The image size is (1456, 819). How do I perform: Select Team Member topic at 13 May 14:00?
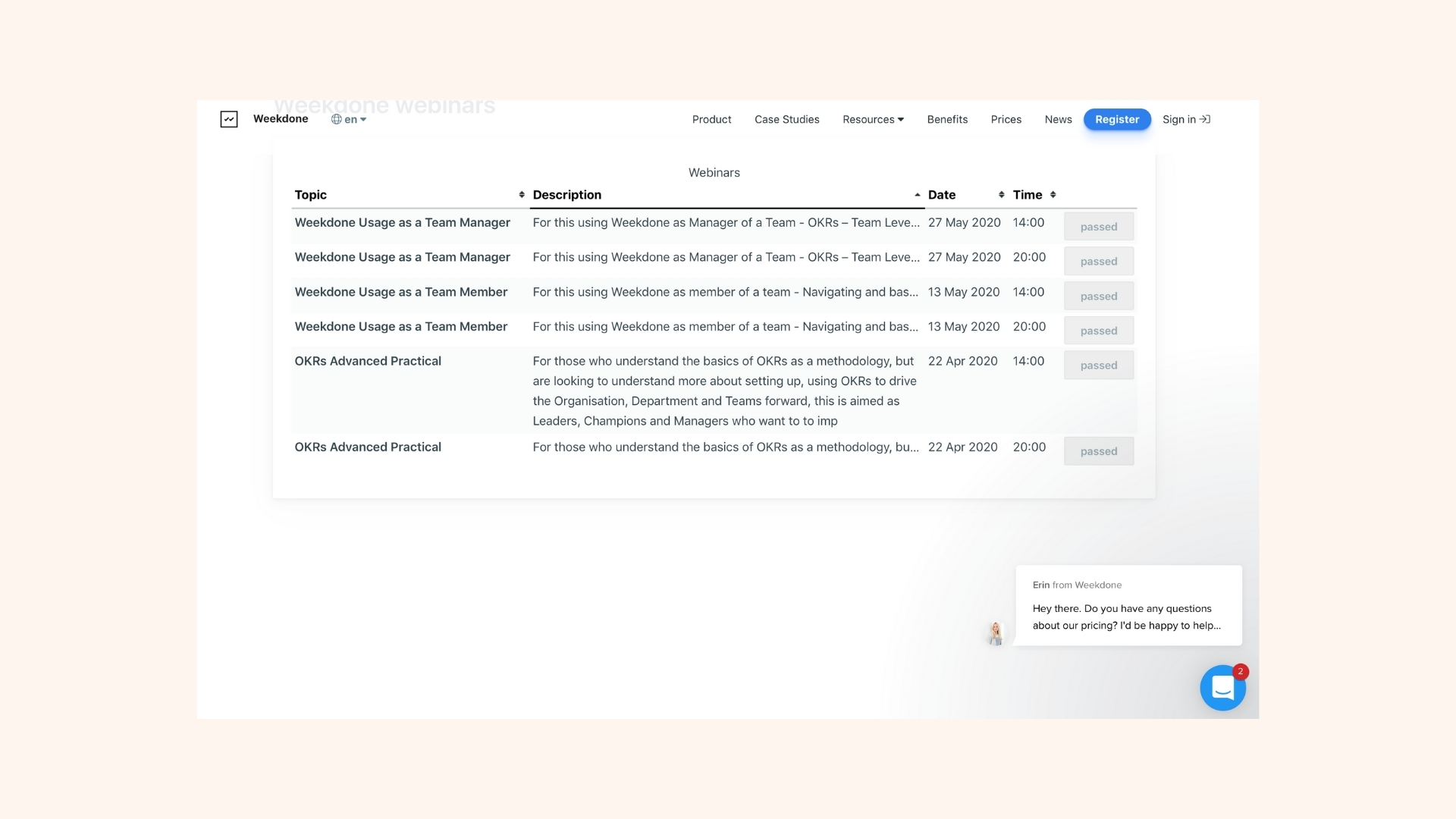pyautogui.click(x=400, y=292)
